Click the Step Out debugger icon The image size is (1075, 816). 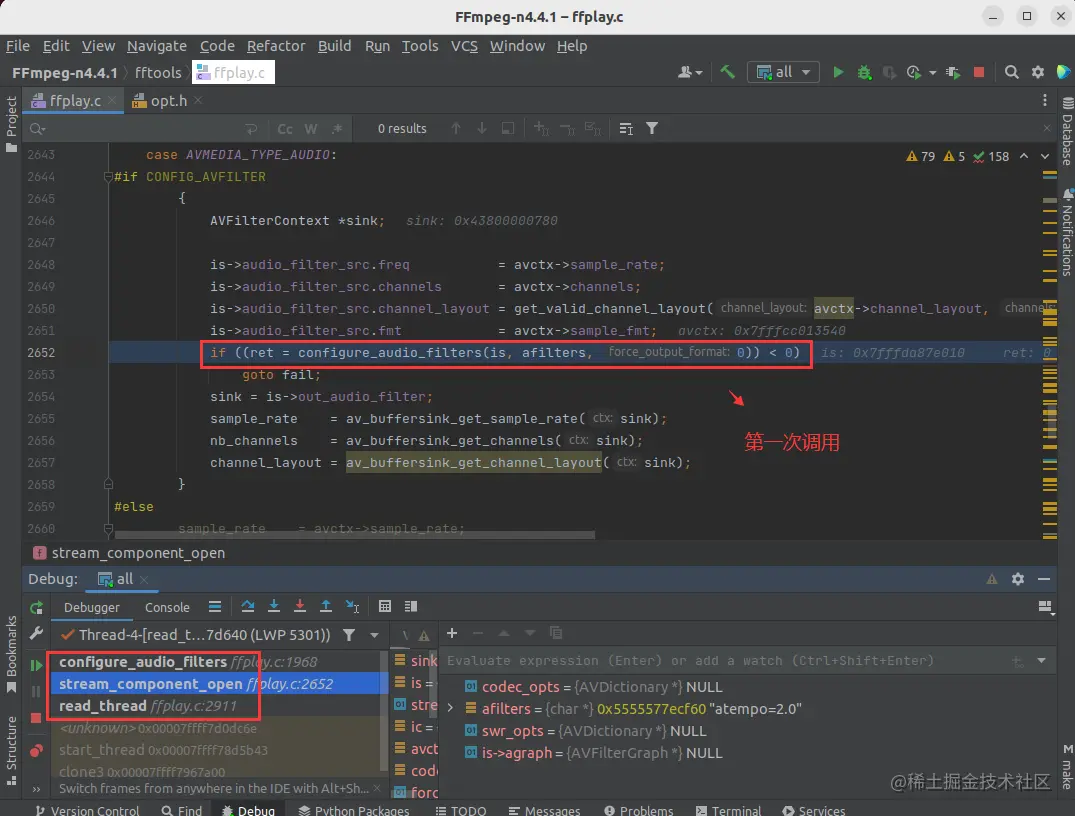point(326,606)
